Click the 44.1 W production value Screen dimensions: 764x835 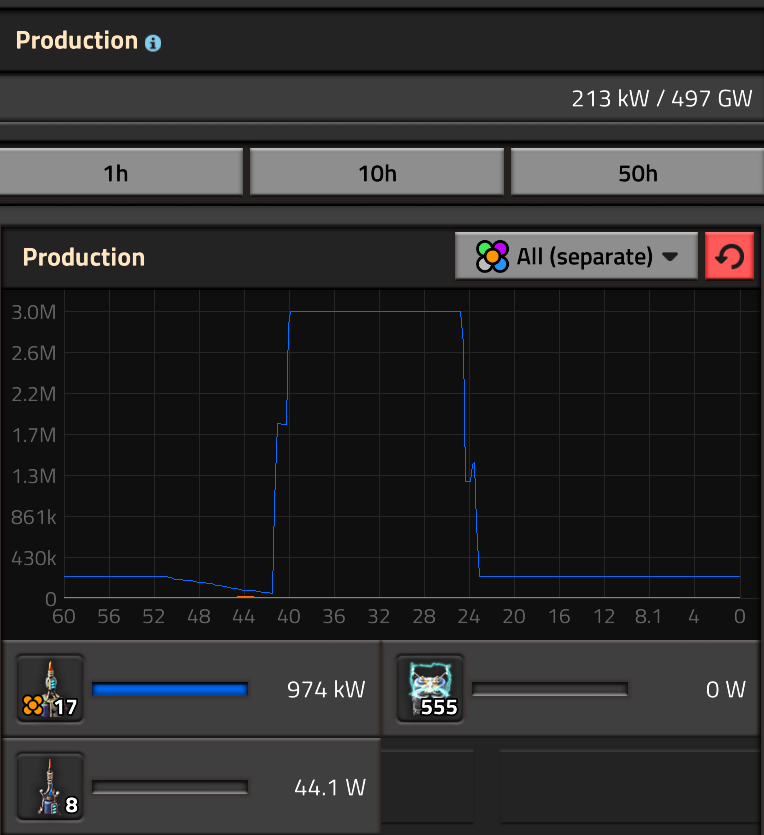coord(330,787)
